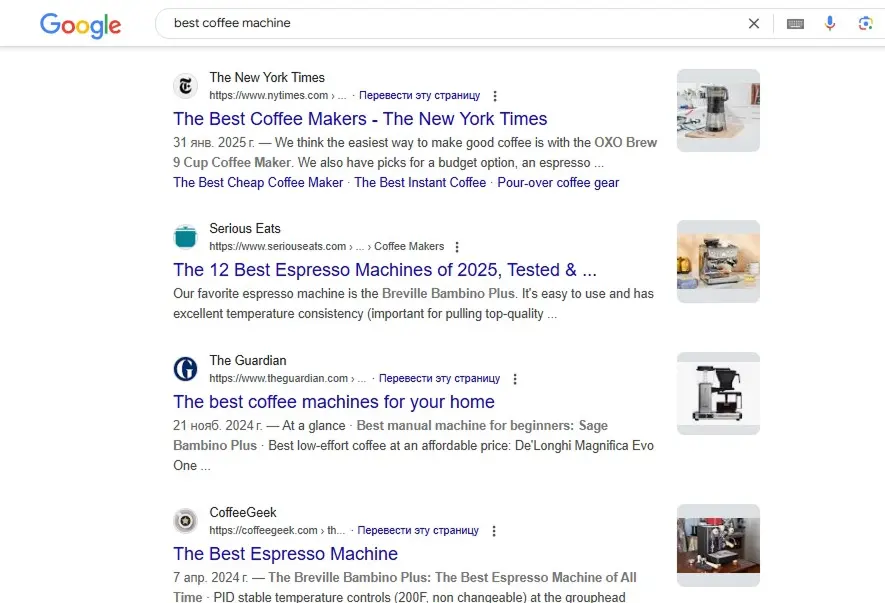Open Pour-over coffee gear sitelink
Viewport: 885px width, 603px height.
(x=558, y=182)
